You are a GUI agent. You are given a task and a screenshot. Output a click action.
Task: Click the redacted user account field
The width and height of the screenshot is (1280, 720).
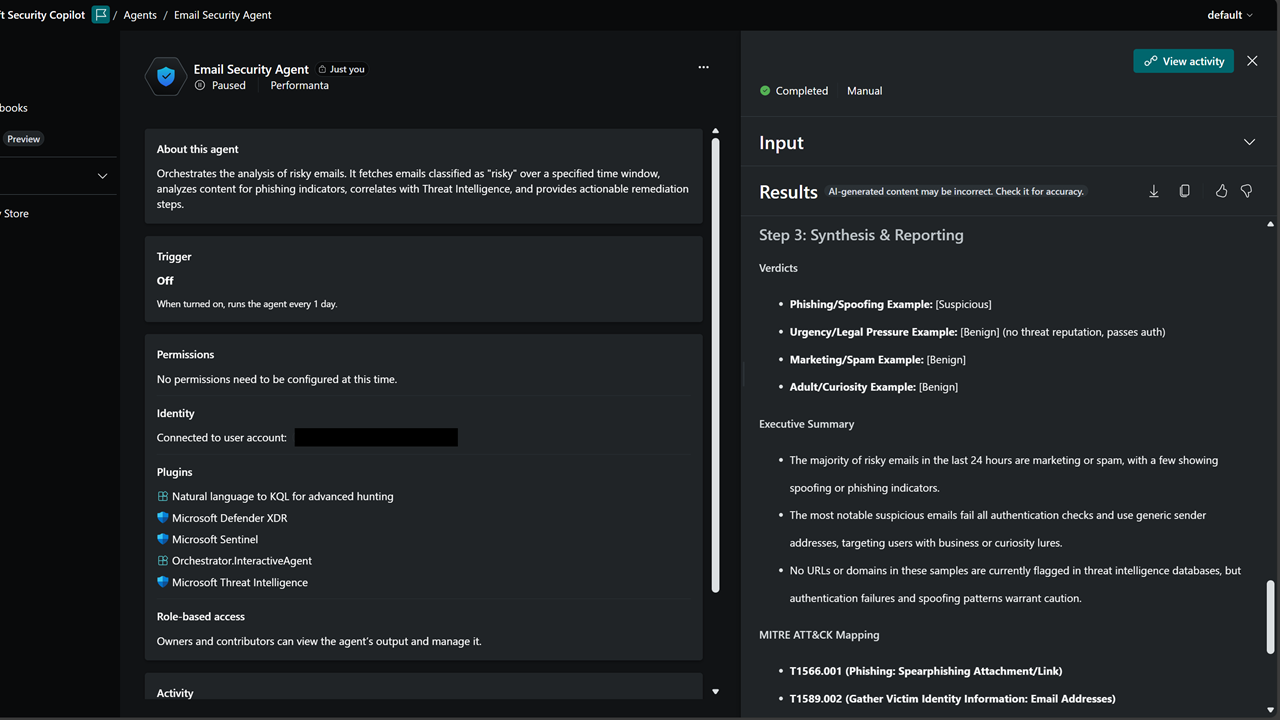click(x=376, y=437)
